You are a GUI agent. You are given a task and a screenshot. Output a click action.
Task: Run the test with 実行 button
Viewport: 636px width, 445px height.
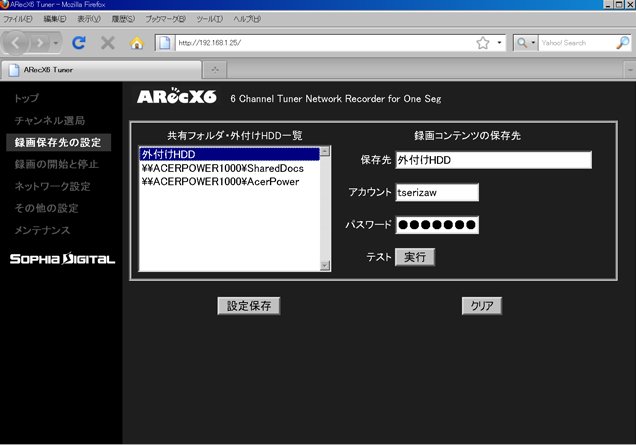pos(415,257)
